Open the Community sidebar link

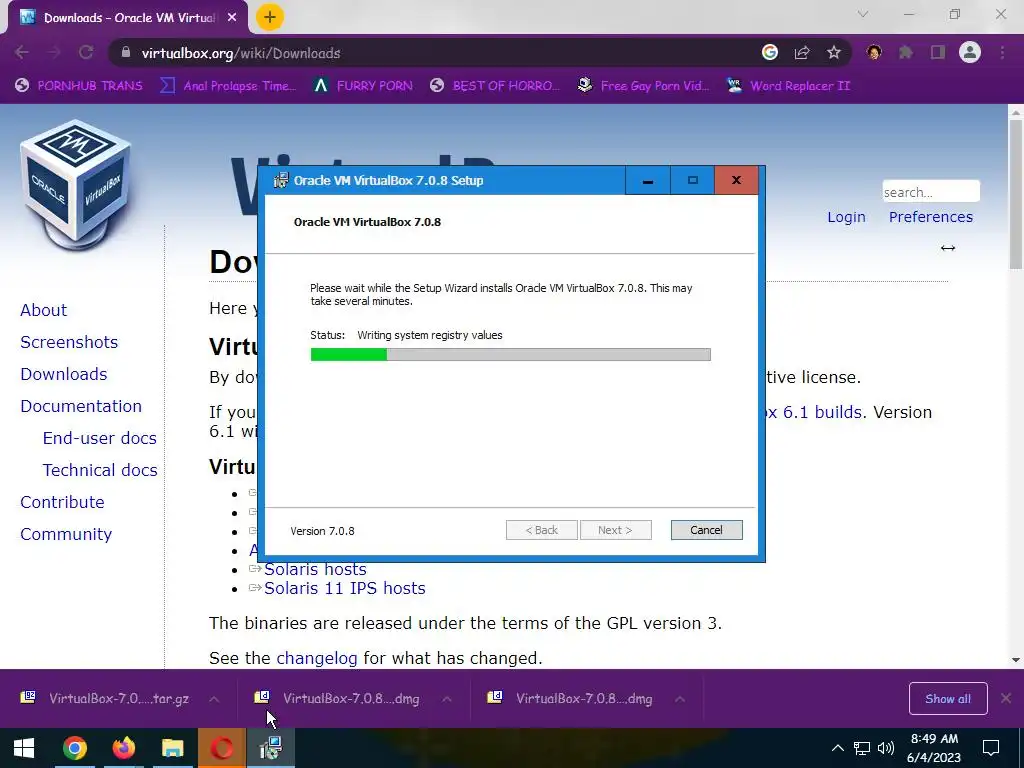[66, 534]
